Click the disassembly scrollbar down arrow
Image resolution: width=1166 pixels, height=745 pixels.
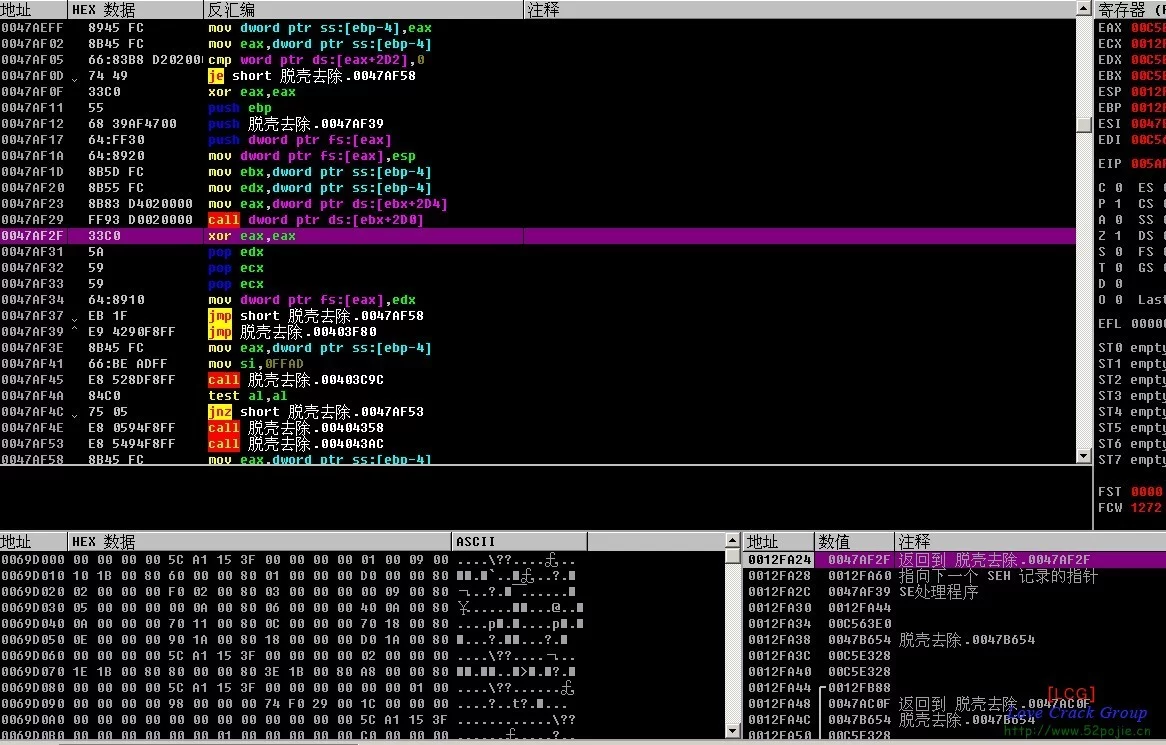pos(1084,455)
